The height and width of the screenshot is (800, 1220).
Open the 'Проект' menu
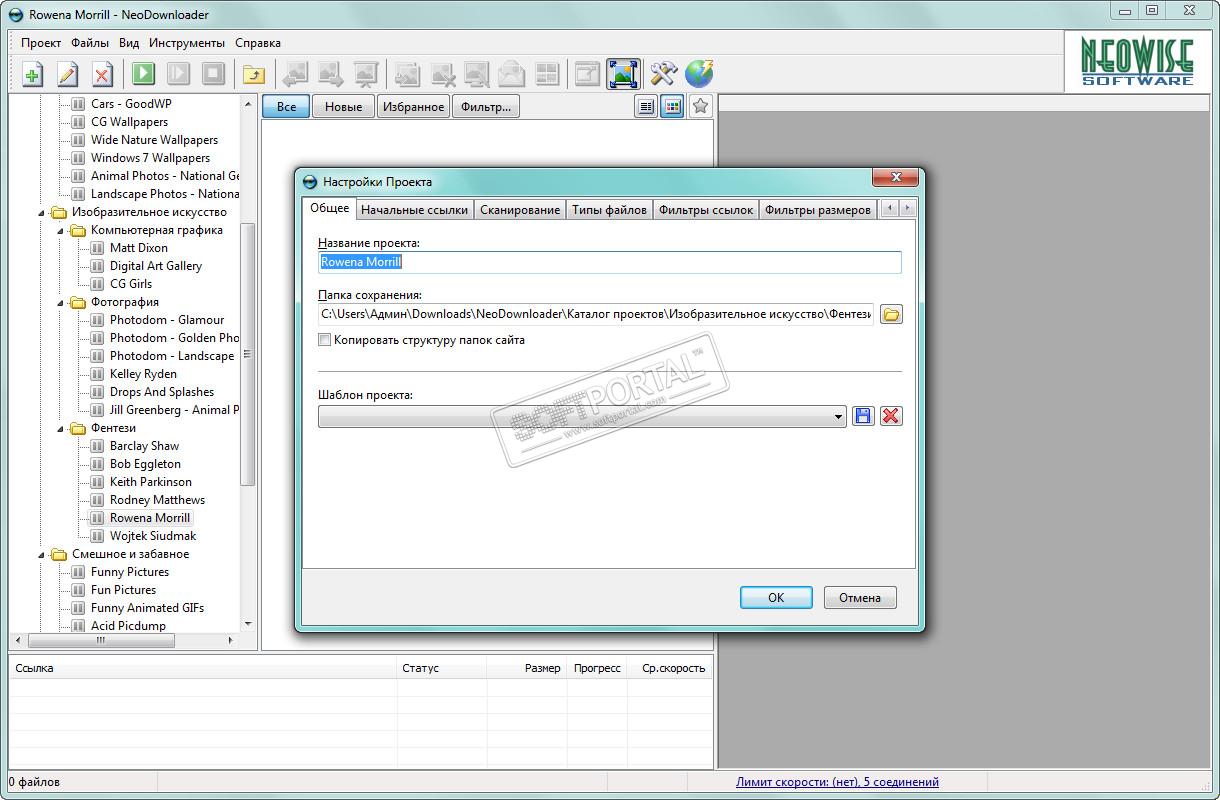tap(41, 43)
